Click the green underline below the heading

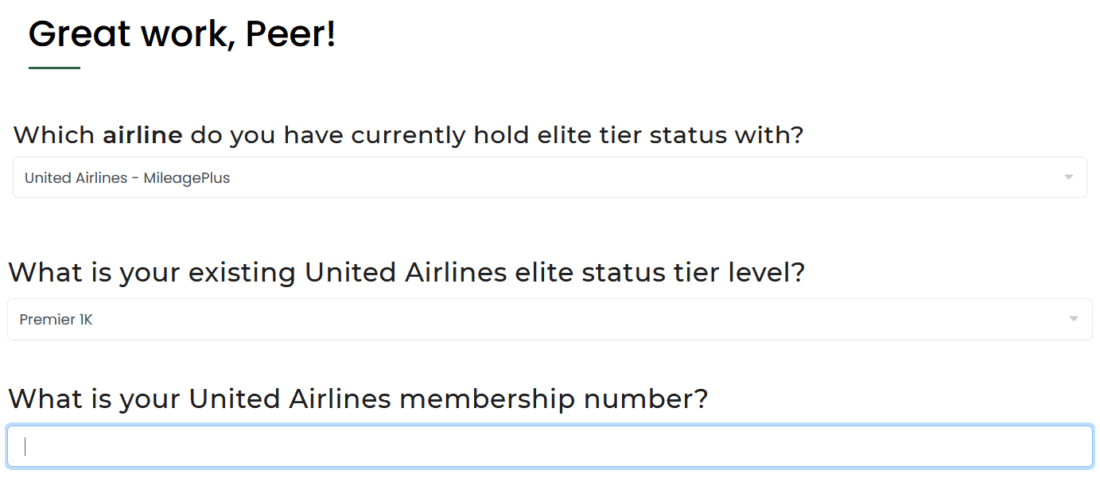pyautogui.click(x=54, y=68)
